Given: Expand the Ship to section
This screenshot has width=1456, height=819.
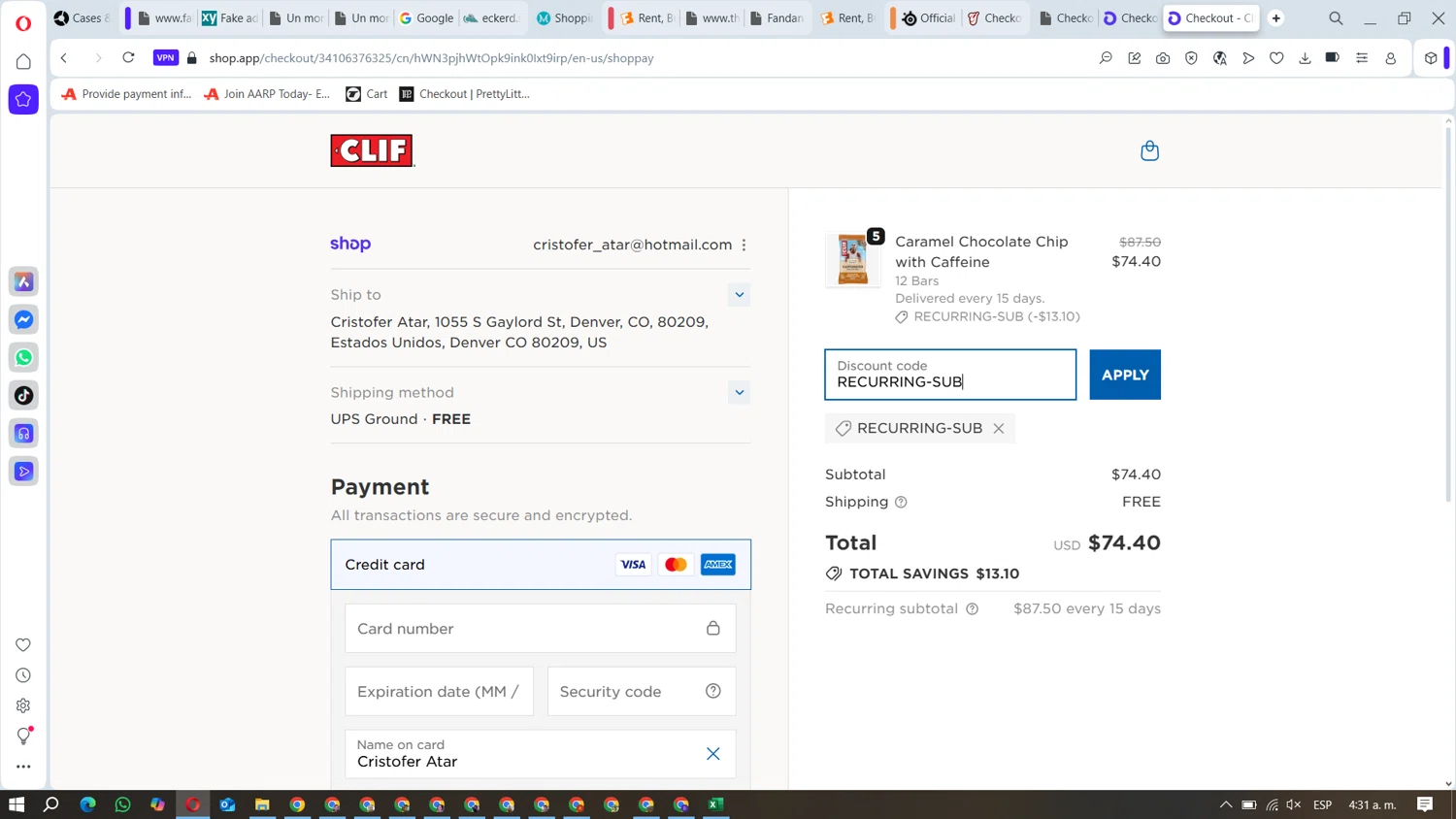Looking at the screenshot, I should (739, 295).
